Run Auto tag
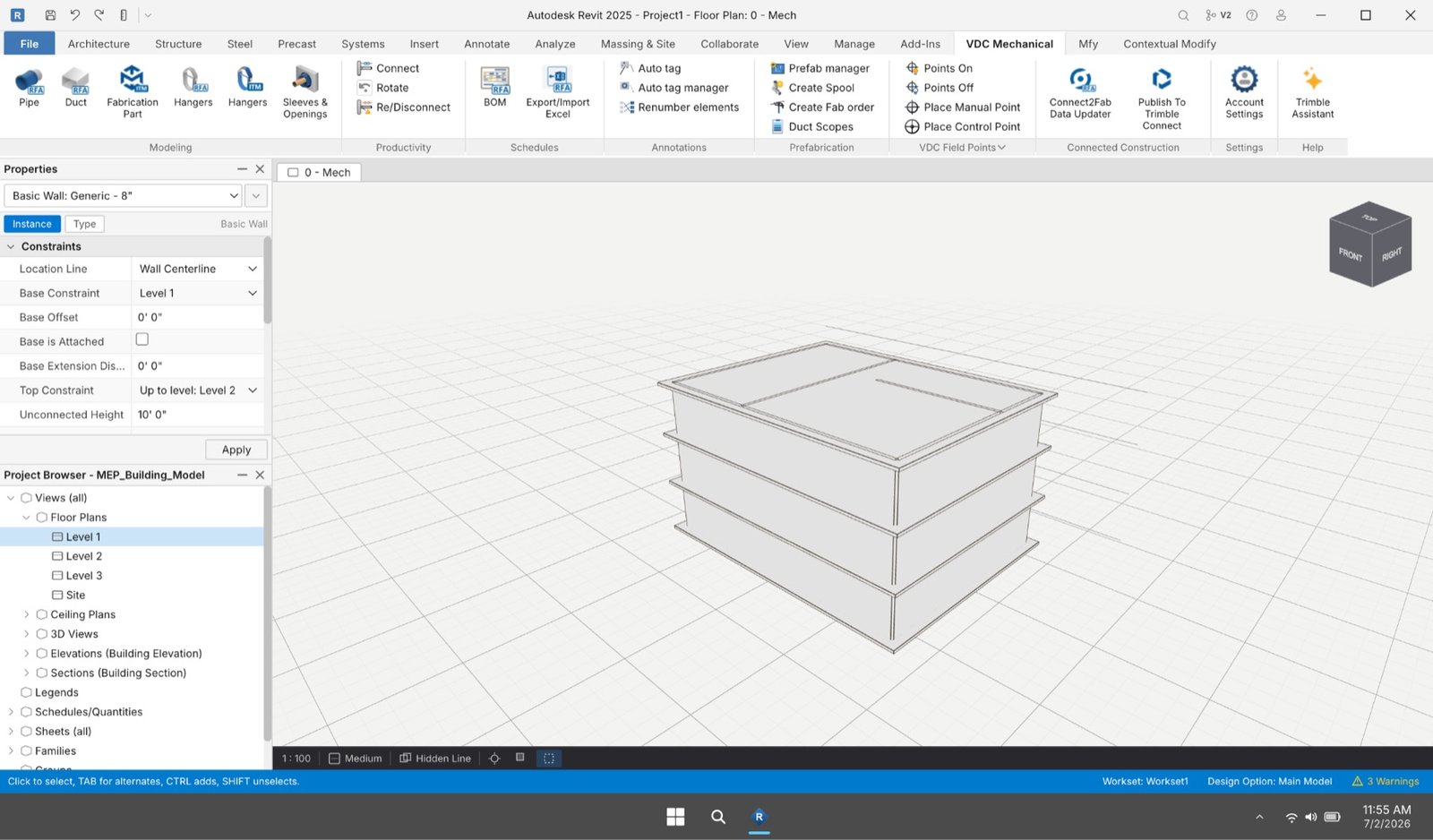The width and height of the screenshot is (1433, 840). [x=650, y=68]
